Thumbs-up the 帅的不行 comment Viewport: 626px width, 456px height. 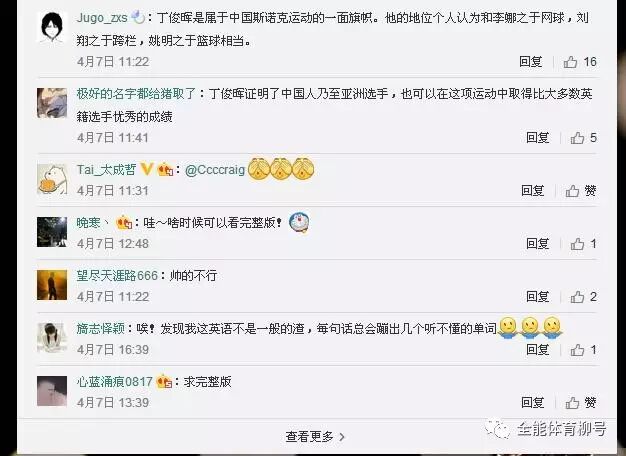click(x=583, y=297)
